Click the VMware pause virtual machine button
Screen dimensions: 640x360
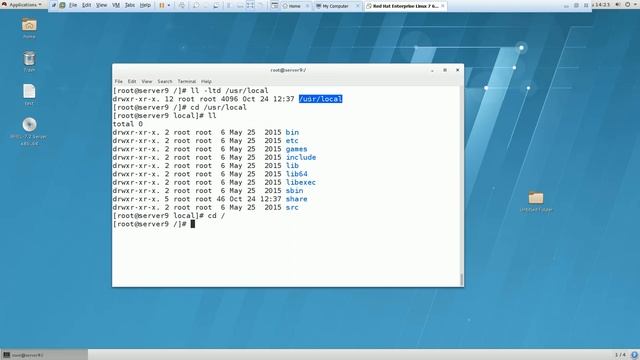point(162,5)
